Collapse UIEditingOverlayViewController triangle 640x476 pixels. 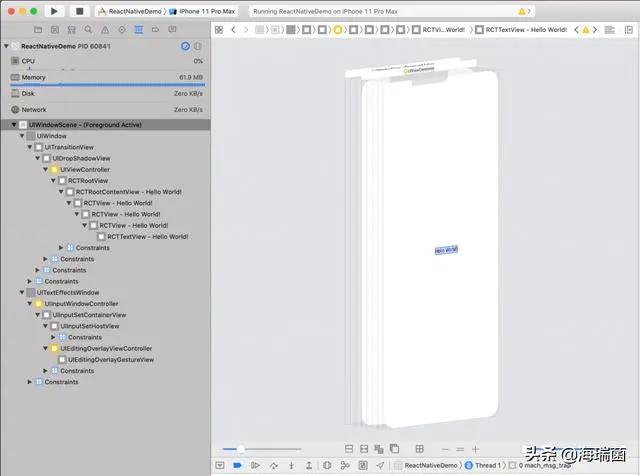[x=45, y=348]
